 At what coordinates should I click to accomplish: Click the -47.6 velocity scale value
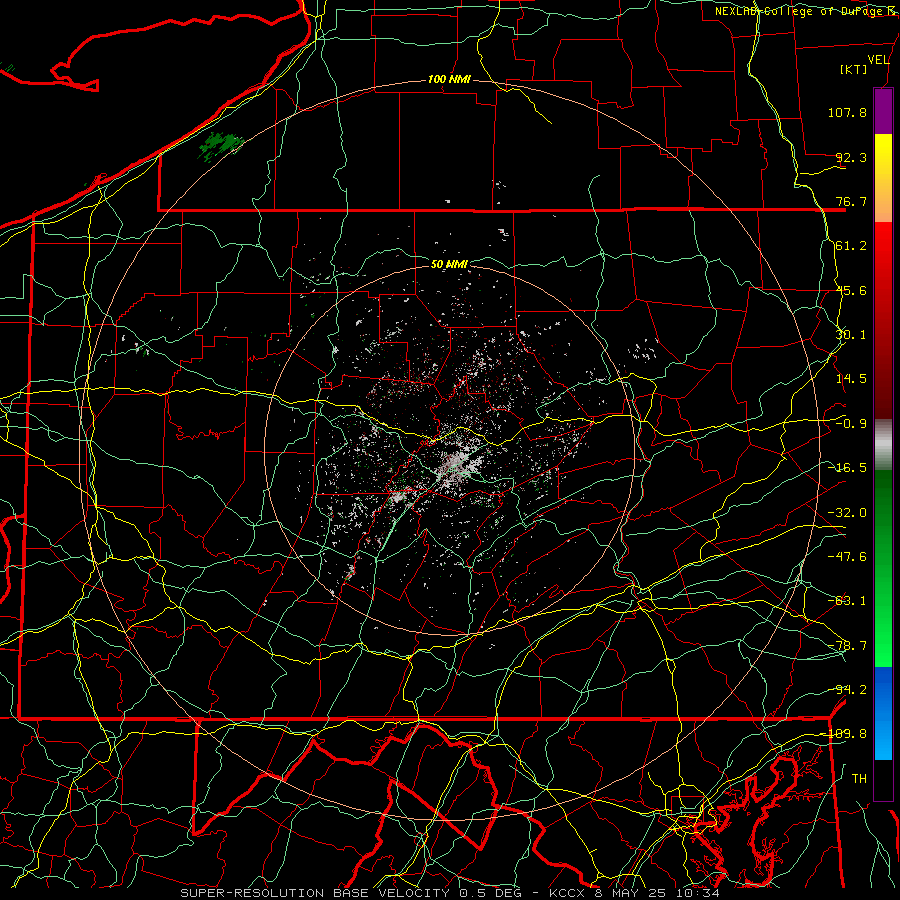pyautogui.click(x=847, y=557)
